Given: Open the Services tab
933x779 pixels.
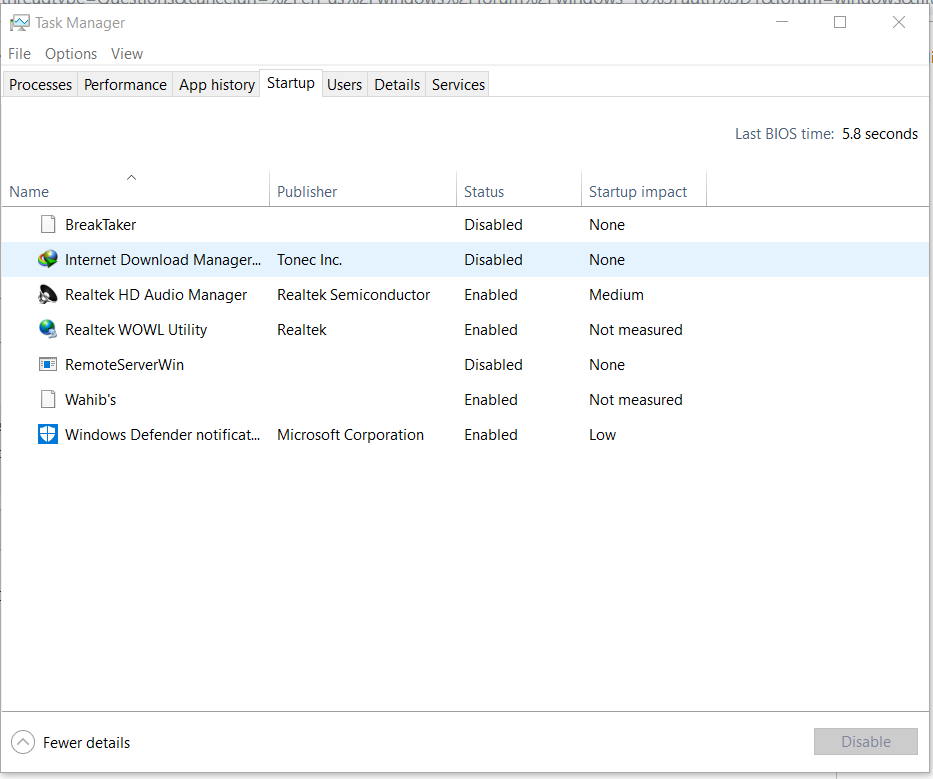Looking at the screenshot, I should click(458, 85).
